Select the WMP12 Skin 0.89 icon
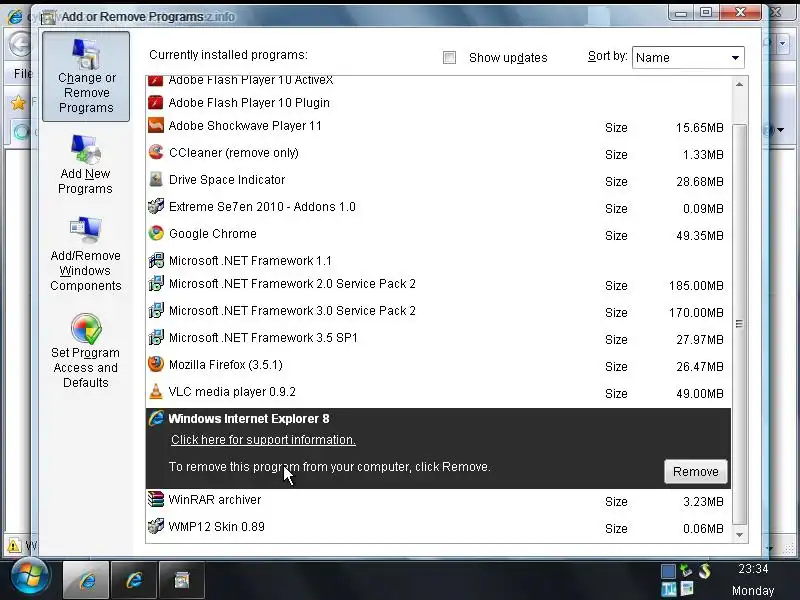The width and height of the screenshot is (800, 600). (156, 526)
